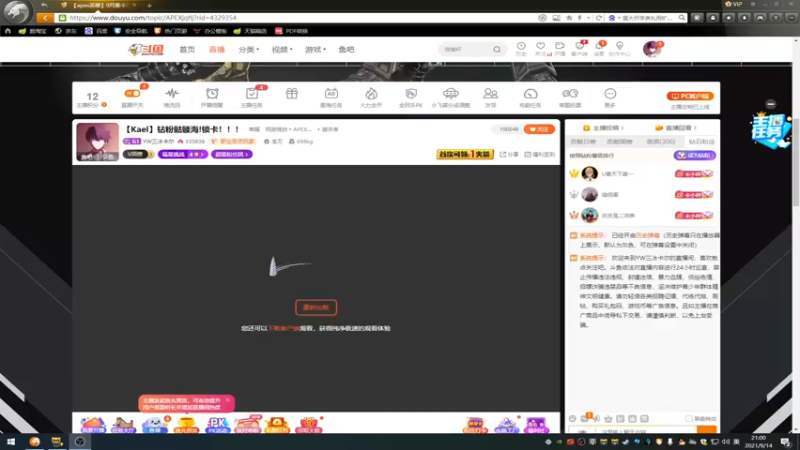The width and height of the screenshot is (800, 450).
Task: Open the gamepad-like icon in streamer toolbar
Action: click(570, 93)
